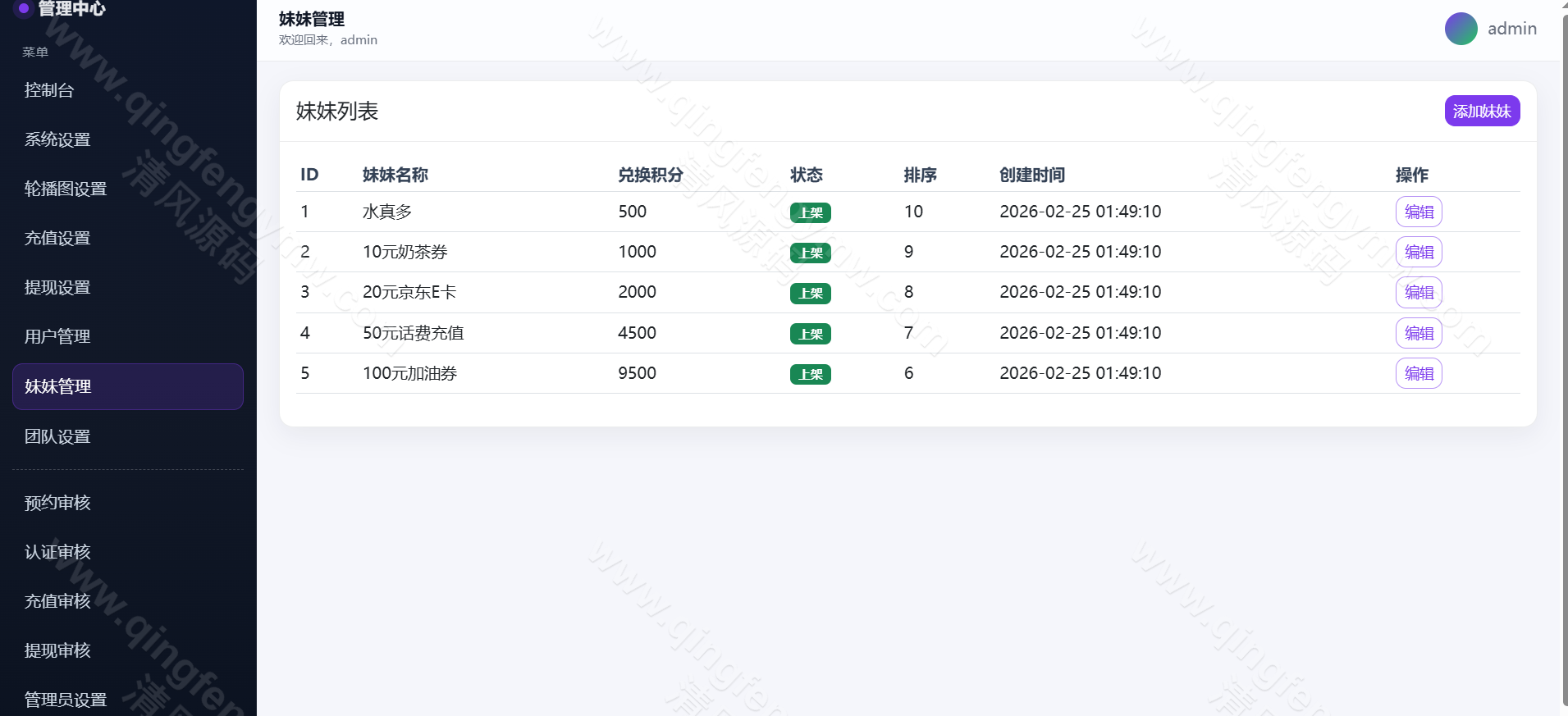Click the 妹妹管理 page heading
This screenshot has width=1568, height=716.
(312, 19)
